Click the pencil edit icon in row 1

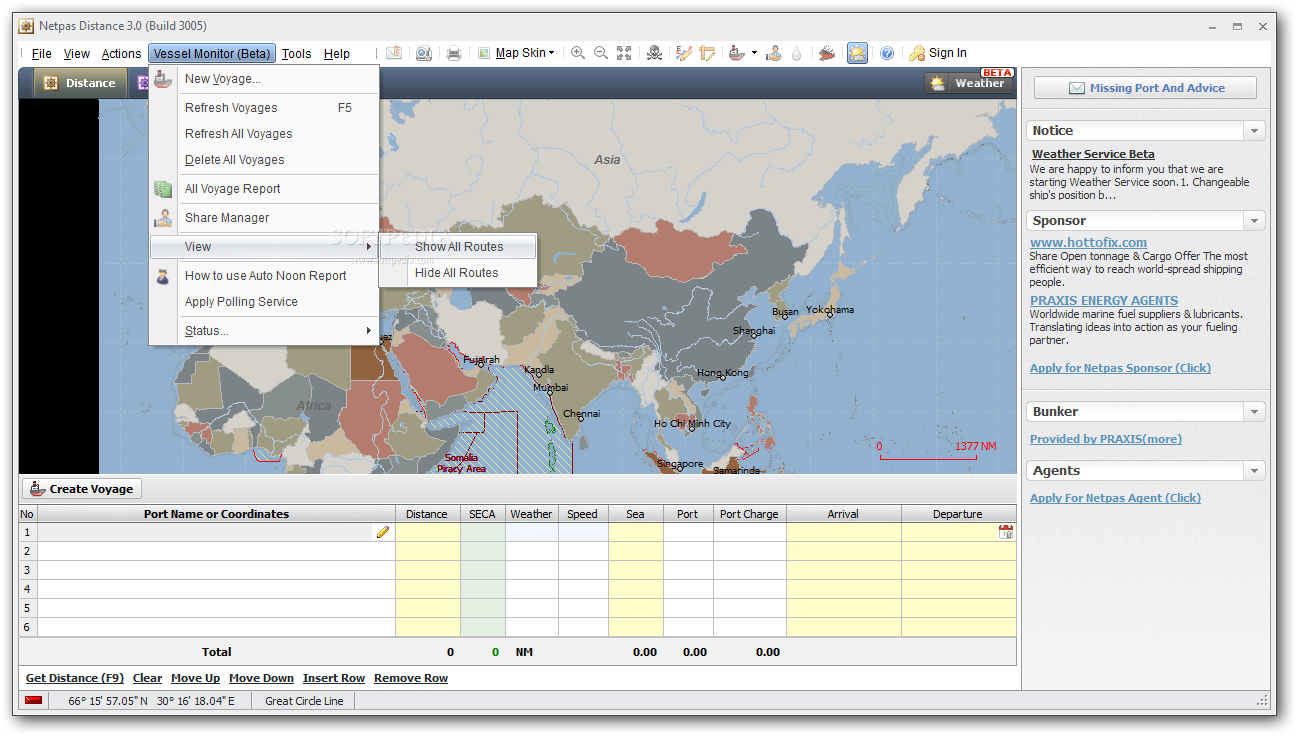pos(383,533)
